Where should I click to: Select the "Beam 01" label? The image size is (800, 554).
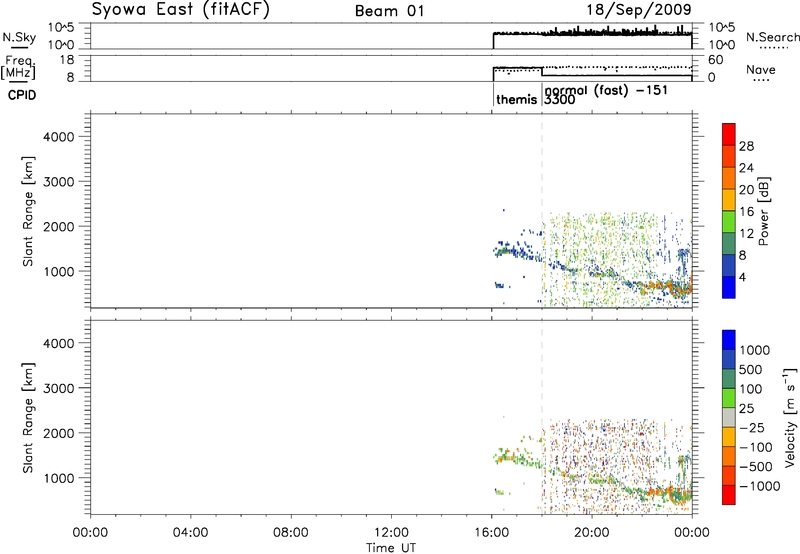coord(390,11)
